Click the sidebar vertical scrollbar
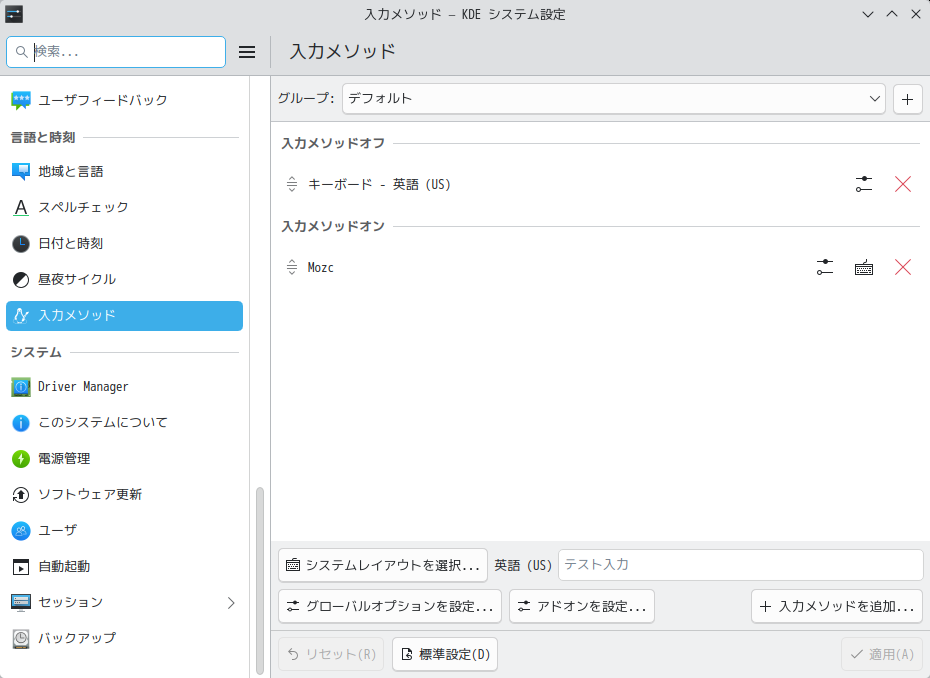This screenshot has height=678, width=930. (260, 581)
